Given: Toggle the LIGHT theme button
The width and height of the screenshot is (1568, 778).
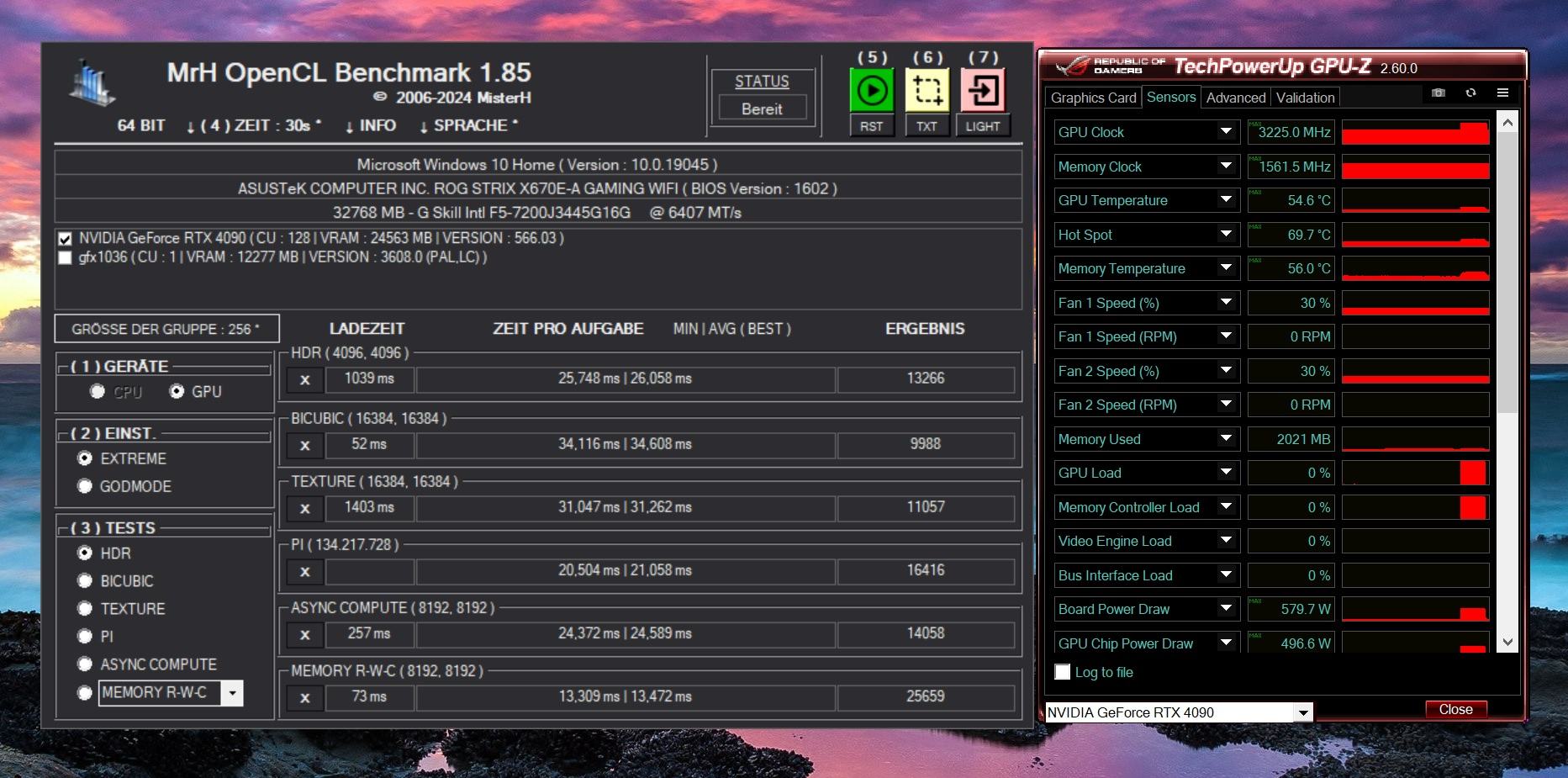Looking at the screenshot, I should (982, 126).
